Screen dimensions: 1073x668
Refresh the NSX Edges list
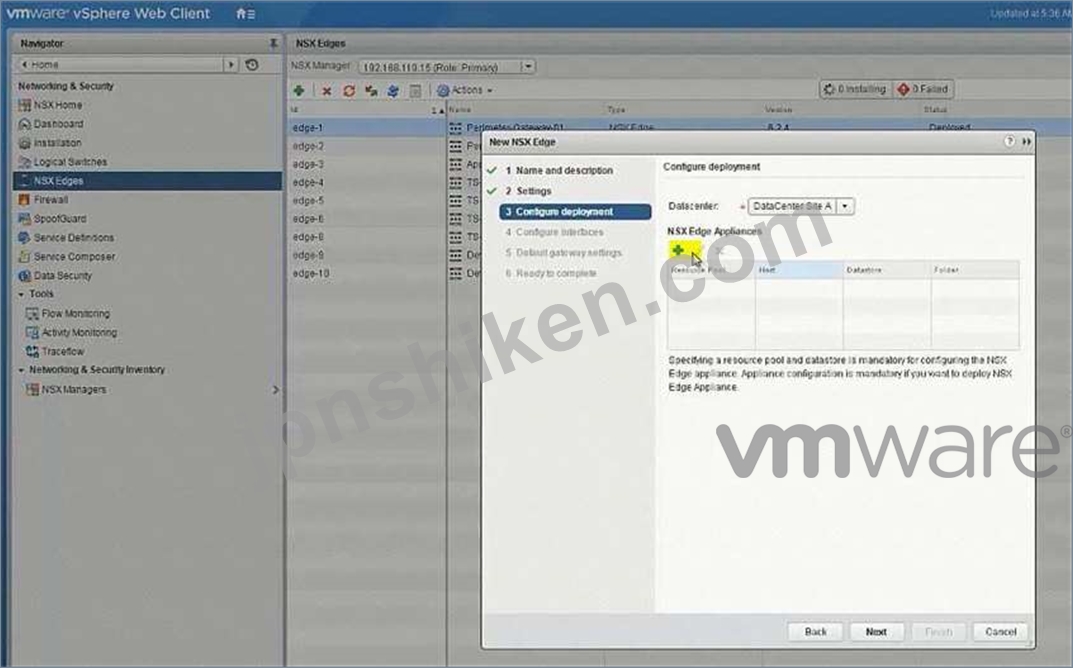[x=349, y=90]
